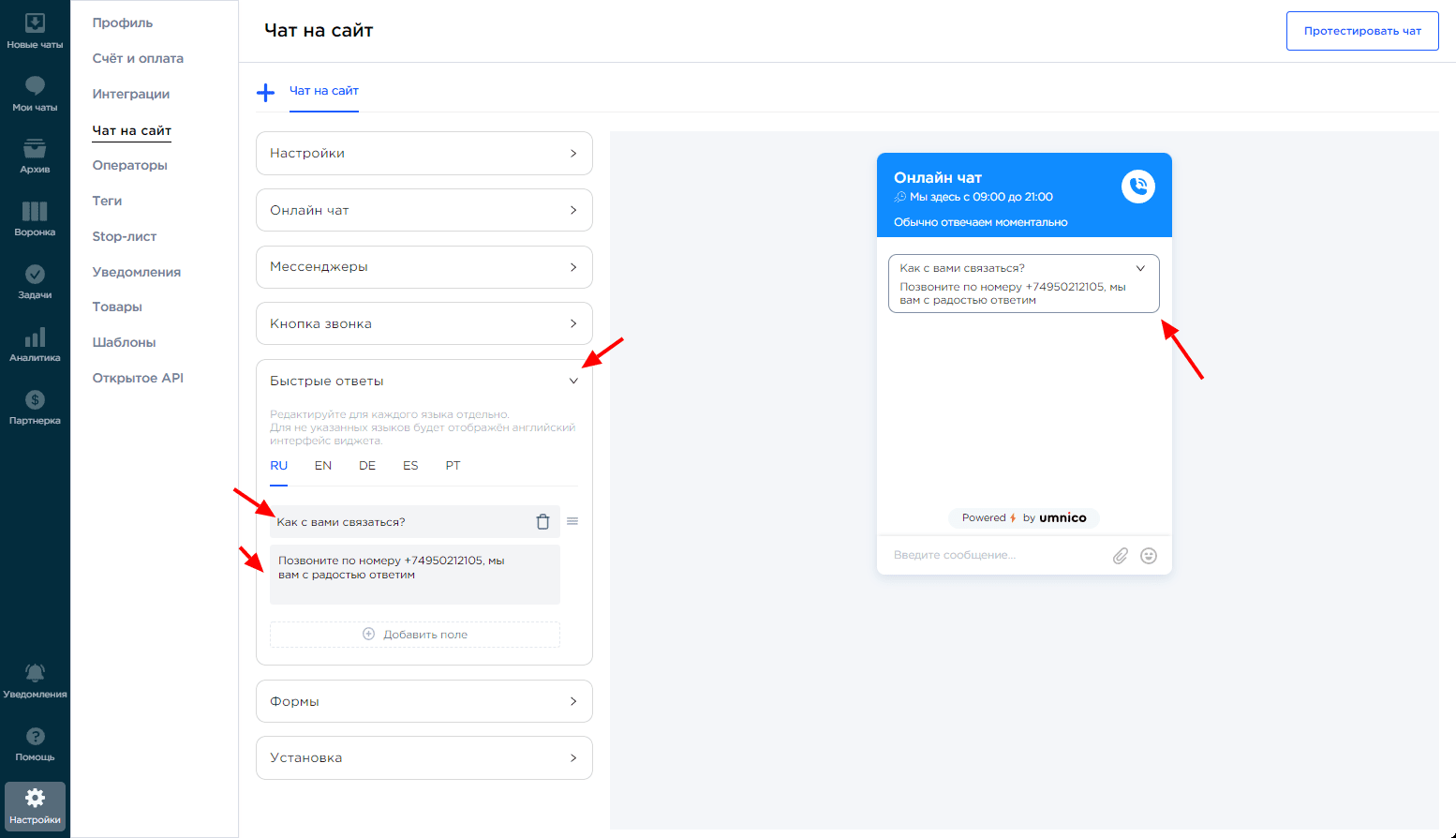
Task: Collapse the Быстрые ответы section
Action: [x=573, y=381]
